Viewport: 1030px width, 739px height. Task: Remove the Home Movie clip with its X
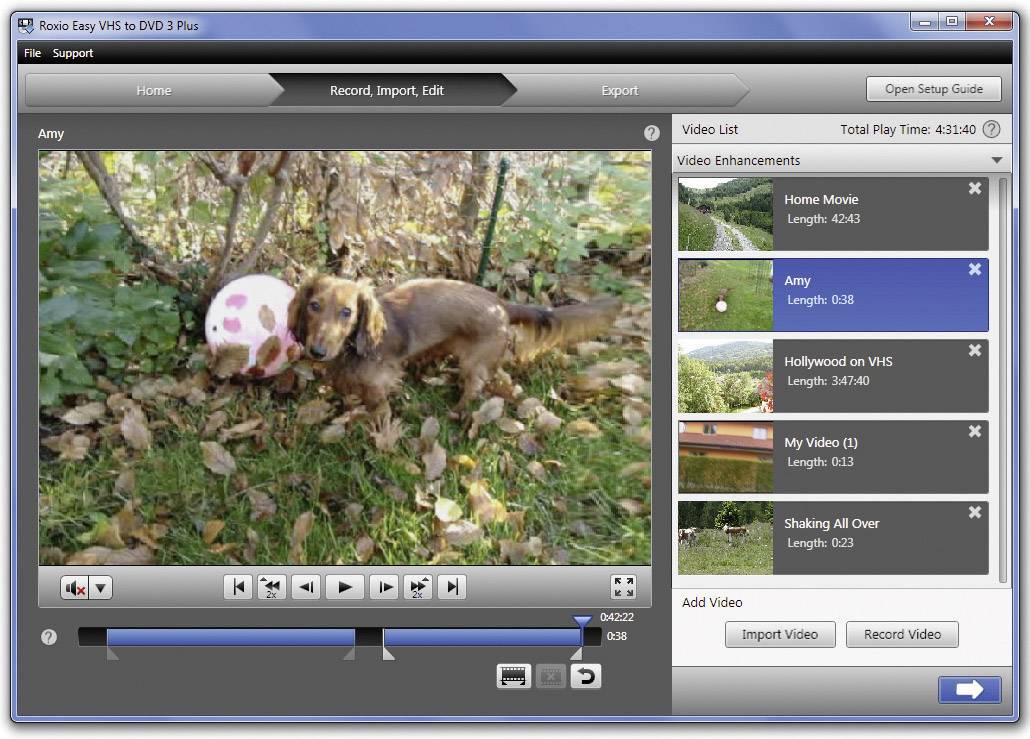click(974, 188)
